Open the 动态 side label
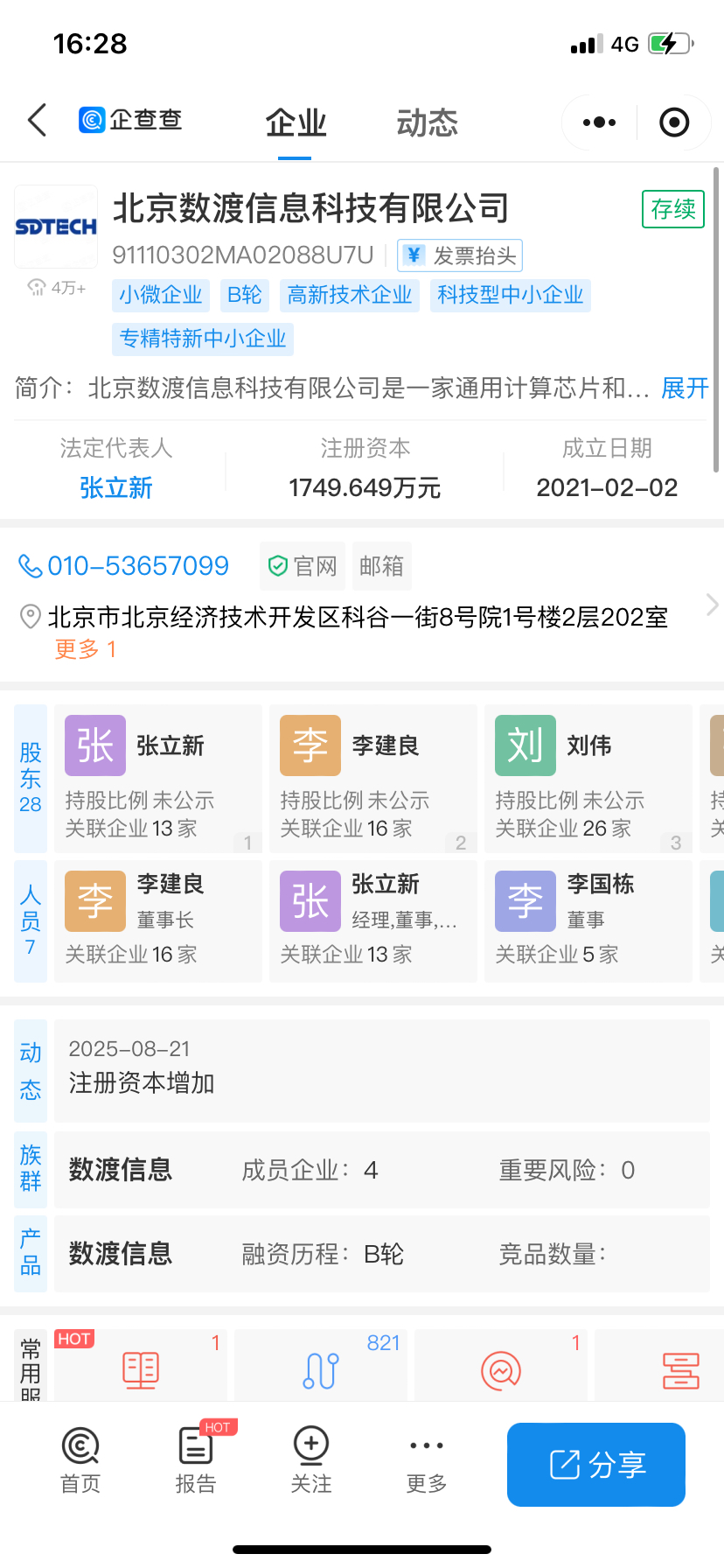724x1568 pixels. (x=31, y=1071)
